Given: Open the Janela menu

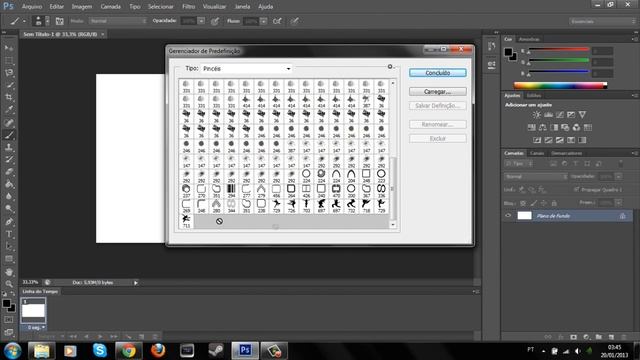Looking at the screenshot, I should [242, 7].
